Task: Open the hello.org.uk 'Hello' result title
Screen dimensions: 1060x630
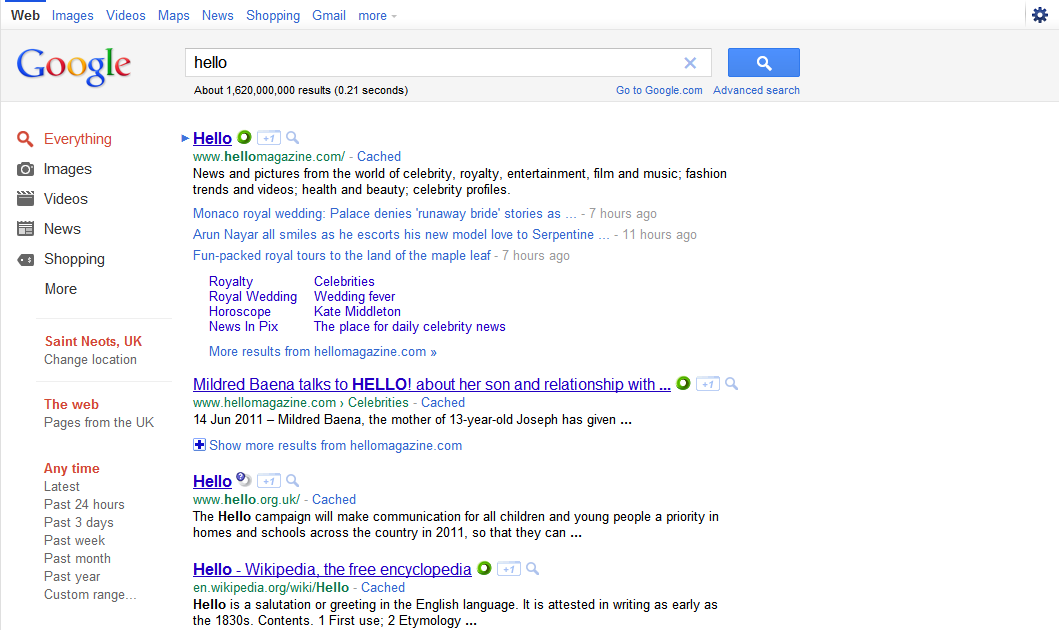Action: click(x=212, y=481)
